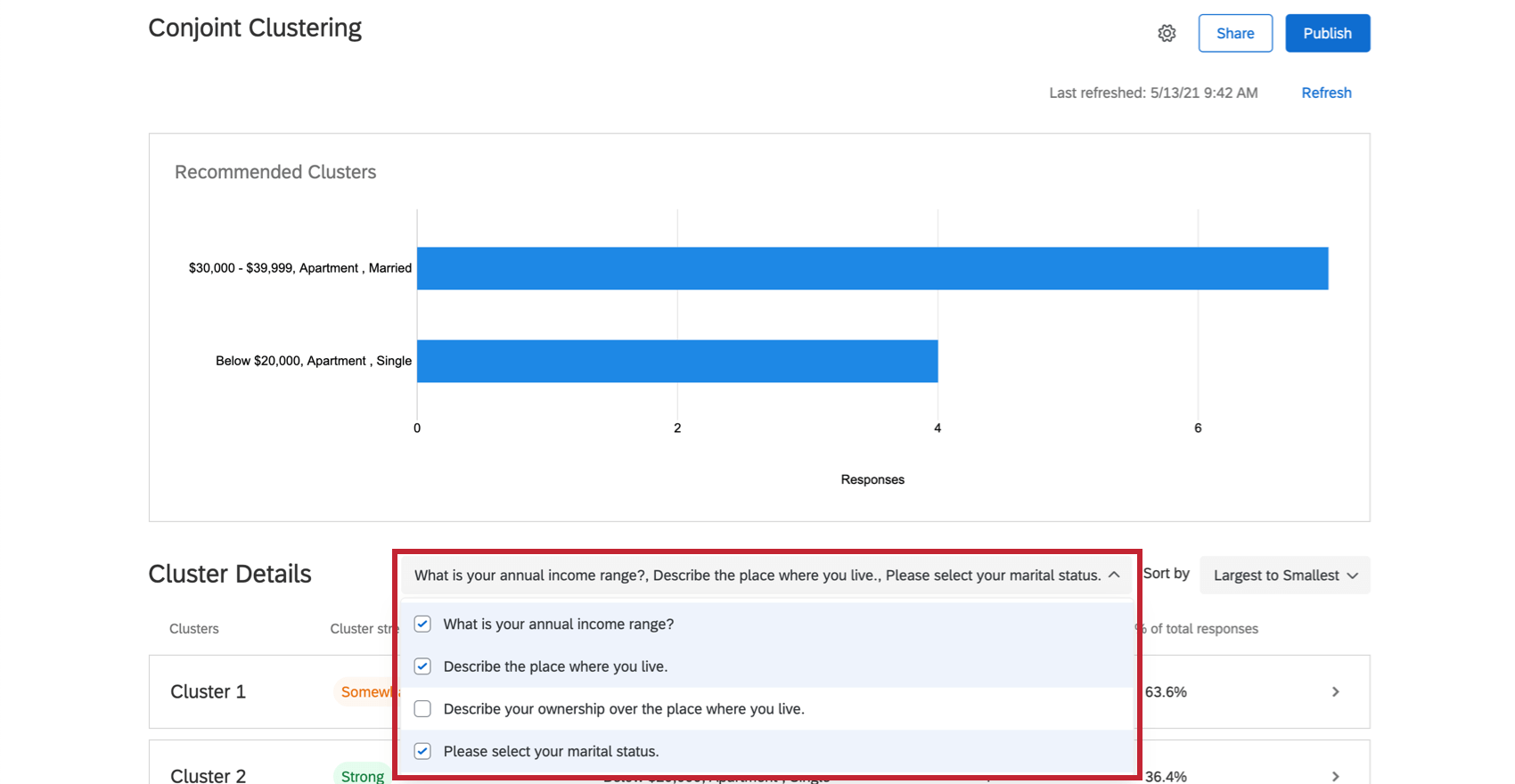
Task: Expand Cluster 1 row chevron
Action: pyautogui.click(x=1335, y=691)
